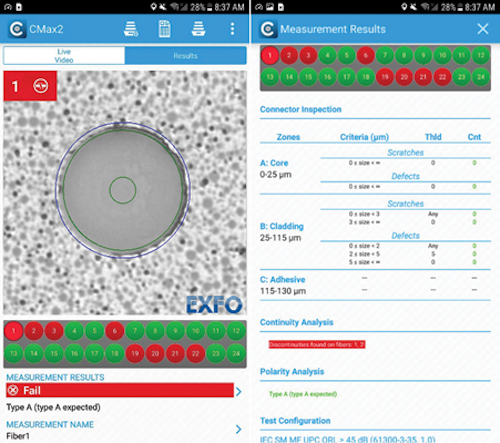This screenshot has height=443, width=500.
Task: Choose fiber 6 in Measurement Results strip
Action: pyautogui.click(x=366, y=55)
